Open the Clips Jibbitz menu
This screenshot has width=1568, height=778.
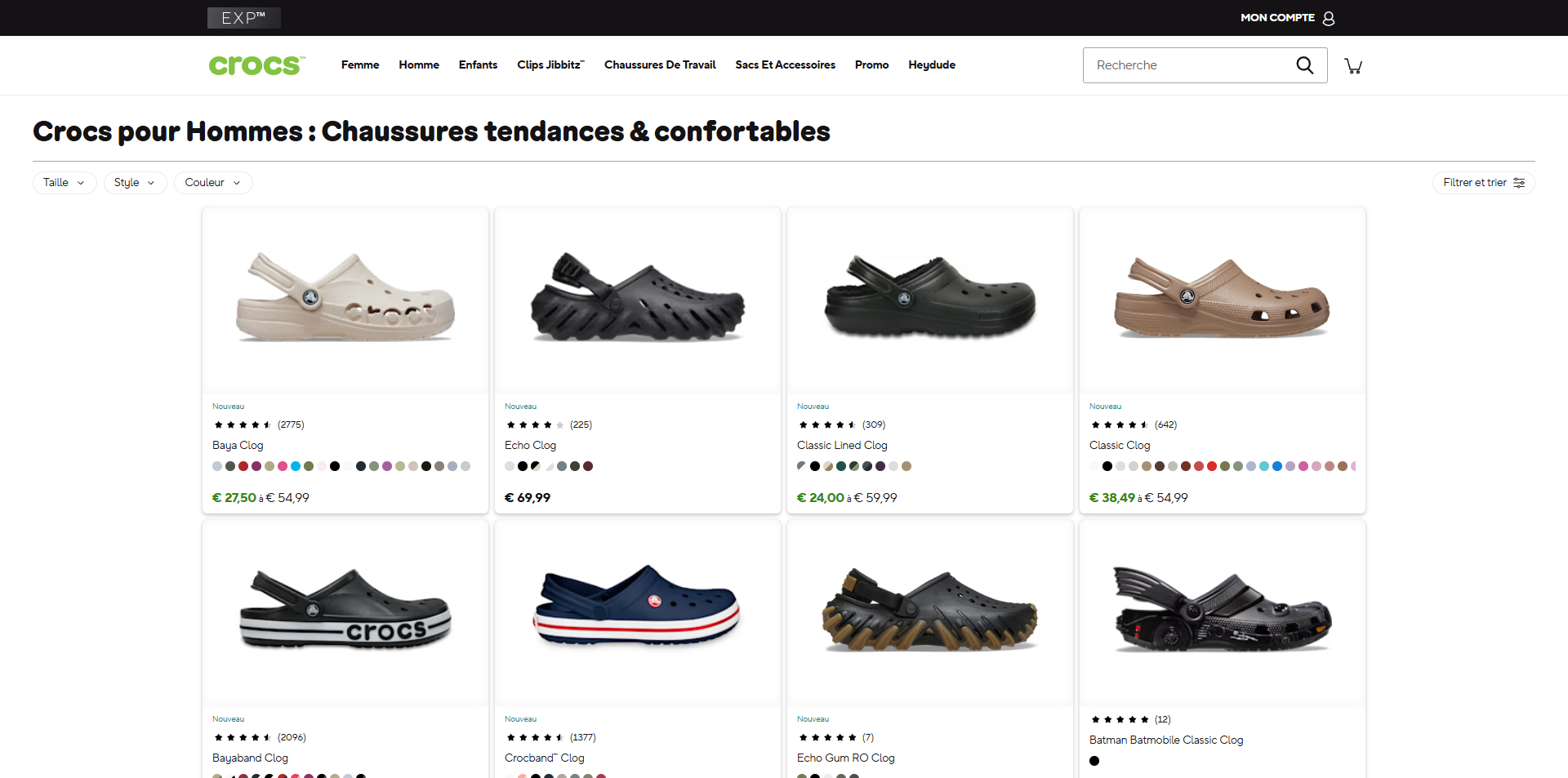(x=550, y=64)
